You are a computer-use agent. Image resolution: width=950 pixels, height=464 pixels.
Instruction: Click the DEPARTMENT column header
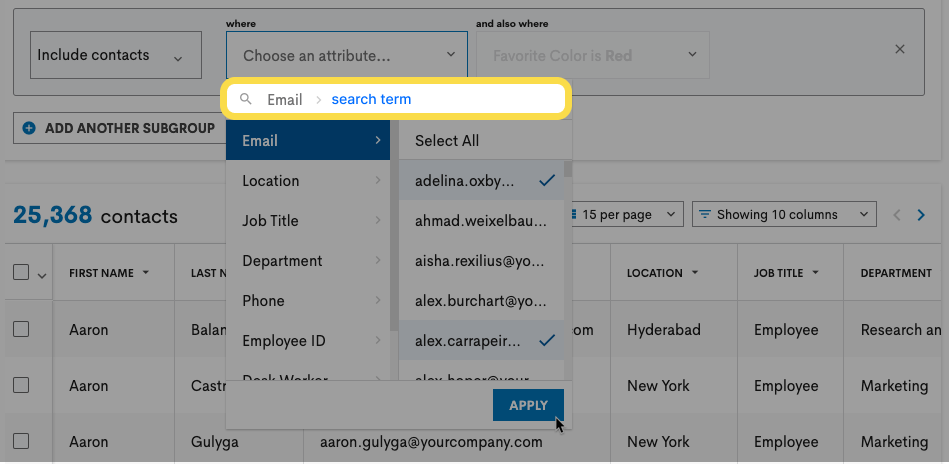895,273
